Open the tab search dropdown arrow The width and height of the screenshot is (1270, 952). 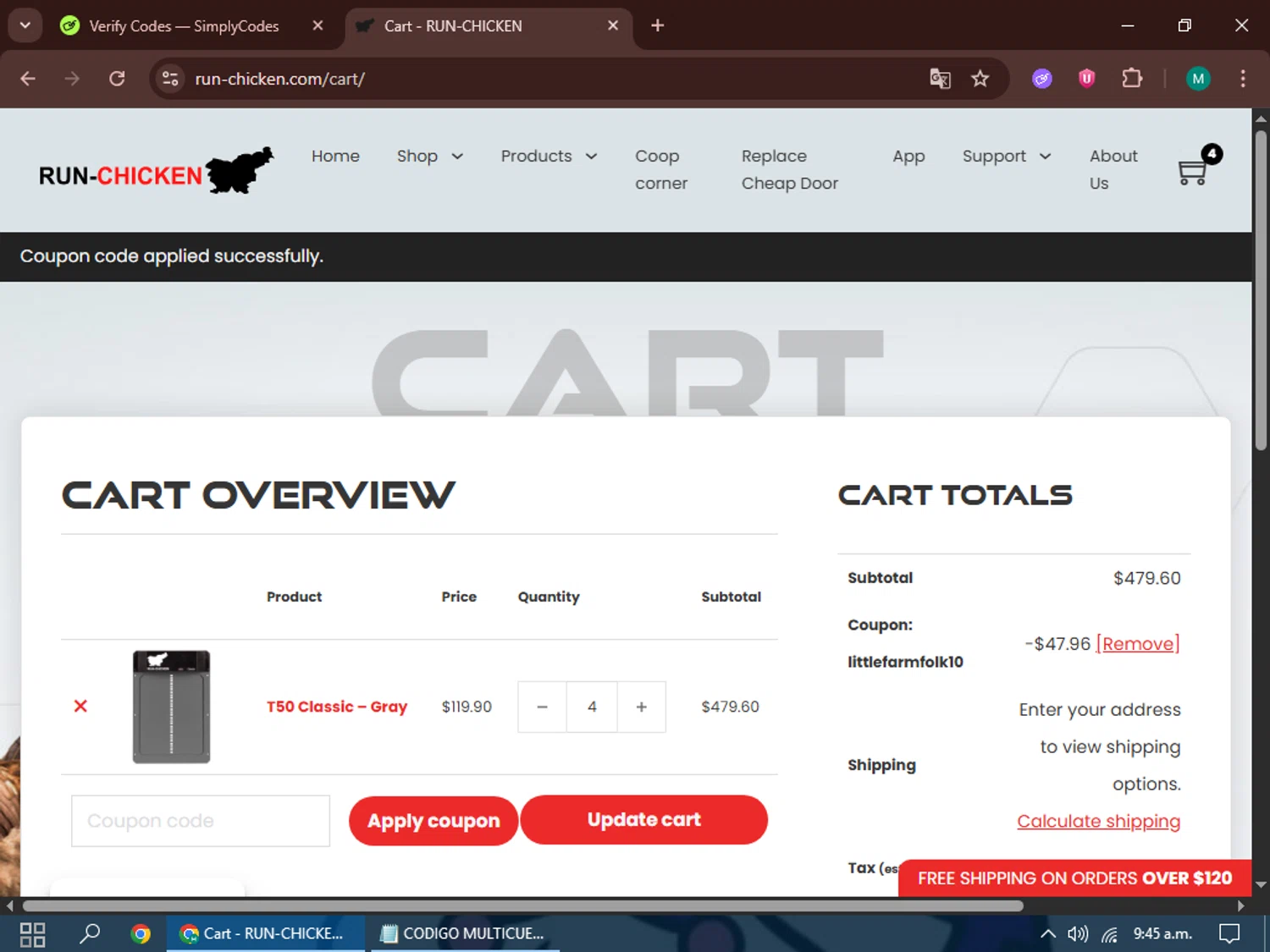[x=25, y=25]
